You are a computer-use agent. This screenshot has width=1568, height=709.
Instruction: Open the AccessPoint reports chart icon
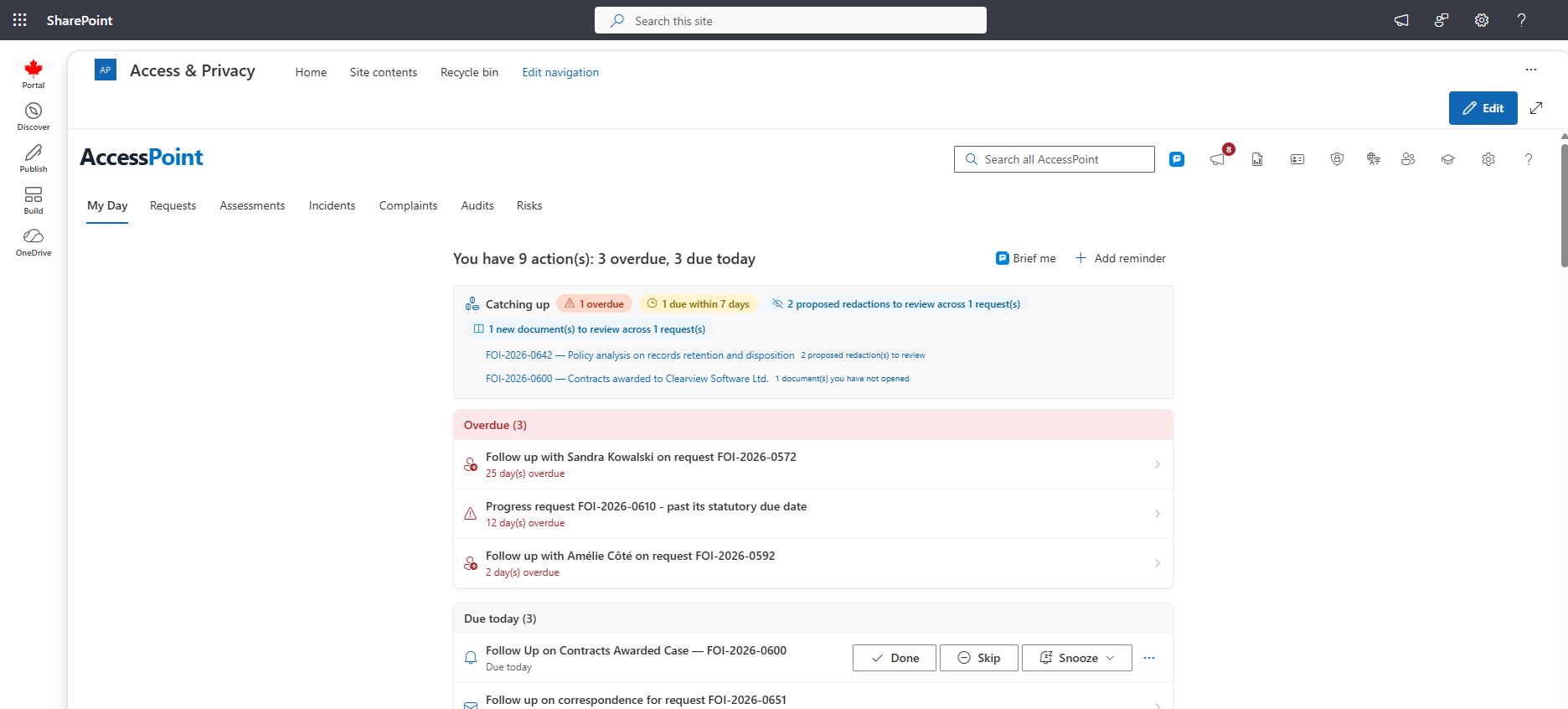tap(1257, 159)
